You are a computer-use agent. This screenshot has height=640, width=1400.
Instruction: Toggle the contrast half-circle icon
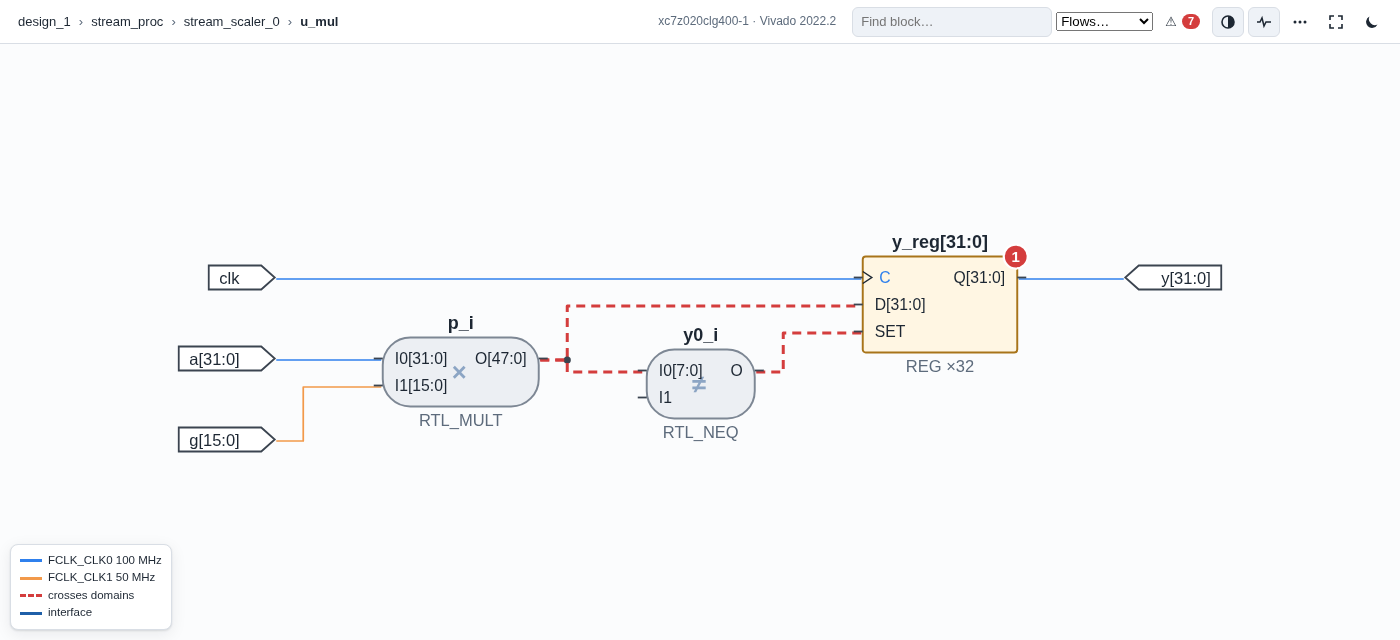[1228, 22]
